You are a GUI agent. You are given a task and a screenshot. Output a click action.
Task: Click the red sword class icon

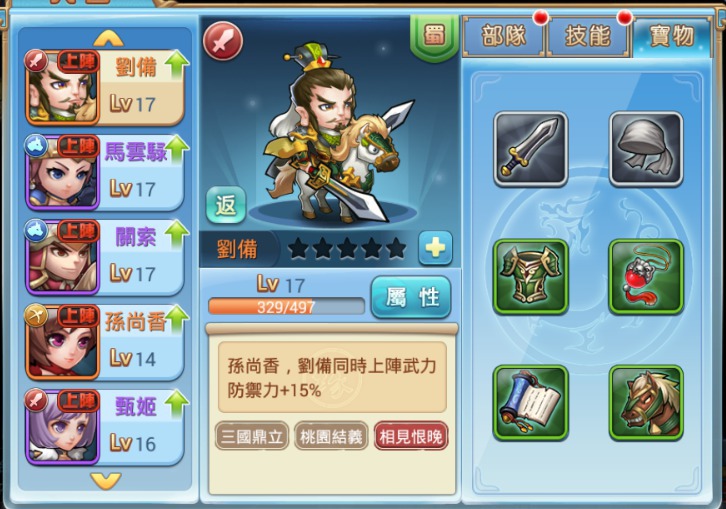click(223, 41)
